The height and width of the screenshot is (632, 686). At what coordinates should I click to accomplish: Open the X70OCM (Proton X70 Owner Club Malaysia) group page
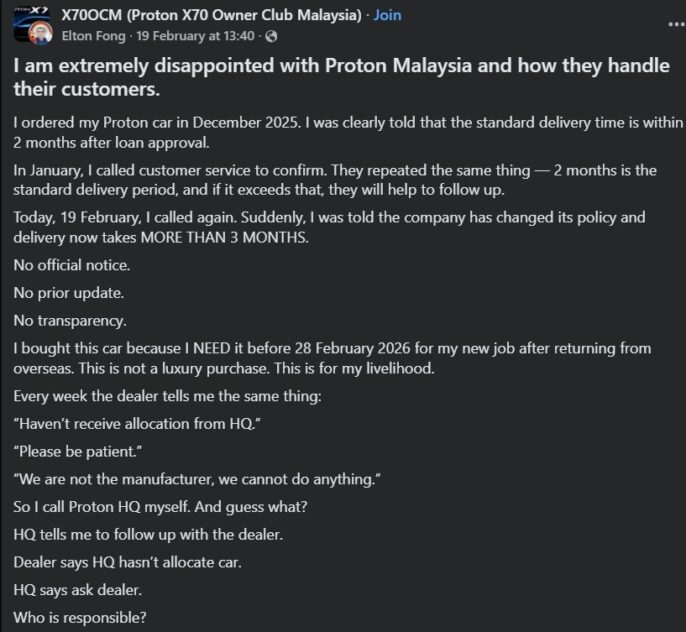pos(211,16)
